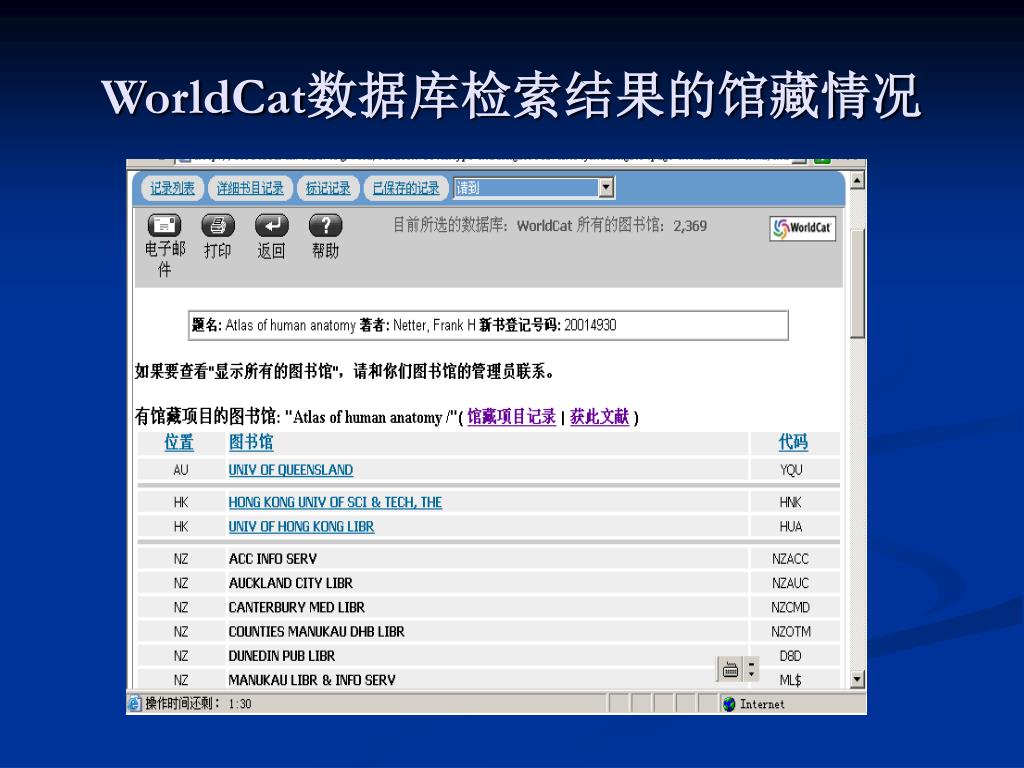This screenshot has width=1024, height=768.
Task: Open the 记录列表 tab
Action: (172, 188)
